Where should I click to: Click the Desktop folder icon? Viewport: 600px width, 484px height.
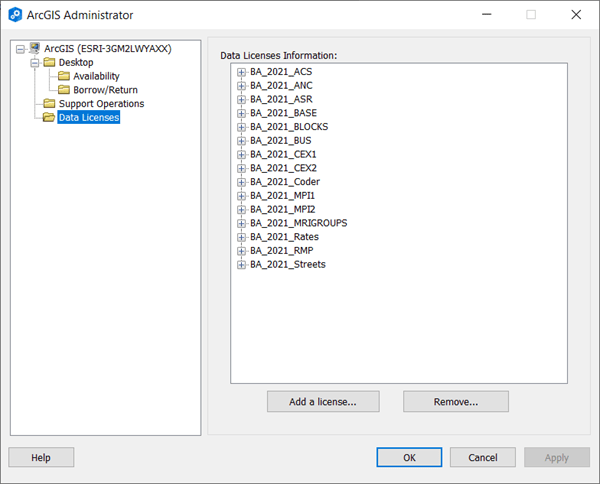point(49,62)
